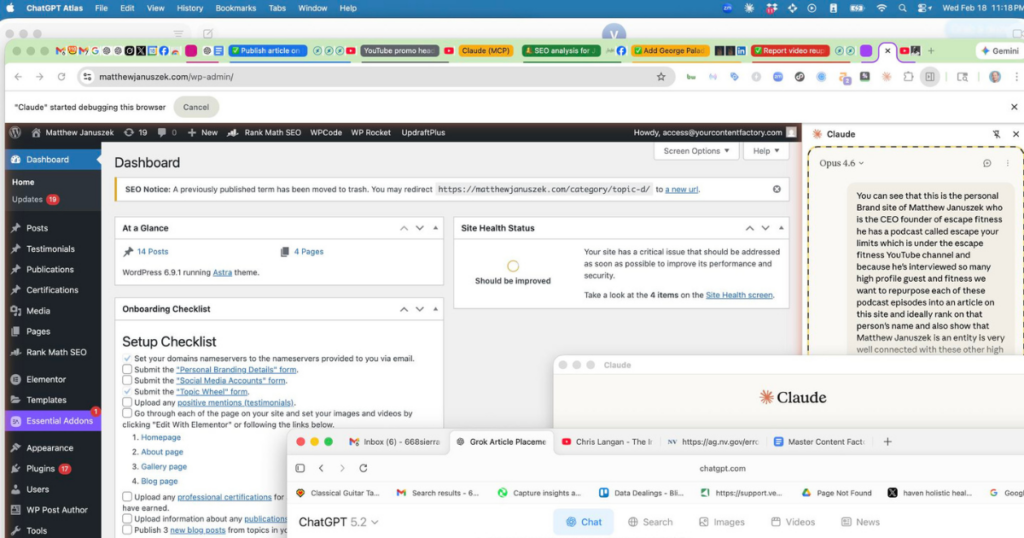Toggle the Topic Wheel form checkbox
Screen dimensions: 1024x538
tap(127, 392)
